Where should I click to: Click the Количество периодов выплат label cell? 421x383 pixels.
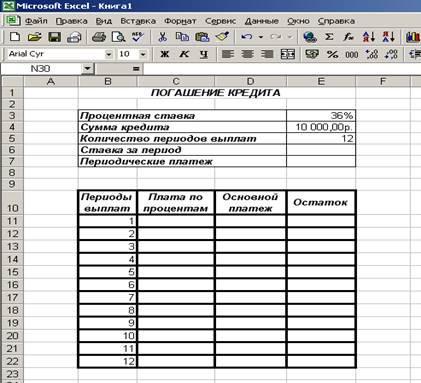(x=182, y=138)
